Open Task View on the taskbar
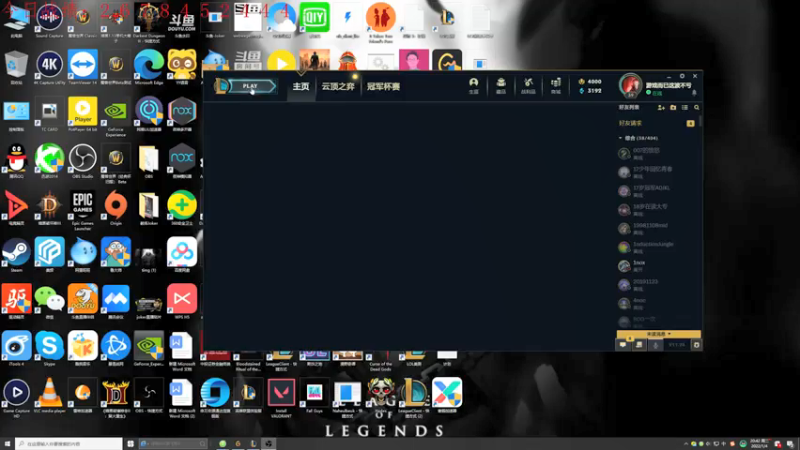Screen dimensions: 800x450 (x=131, y=444)
